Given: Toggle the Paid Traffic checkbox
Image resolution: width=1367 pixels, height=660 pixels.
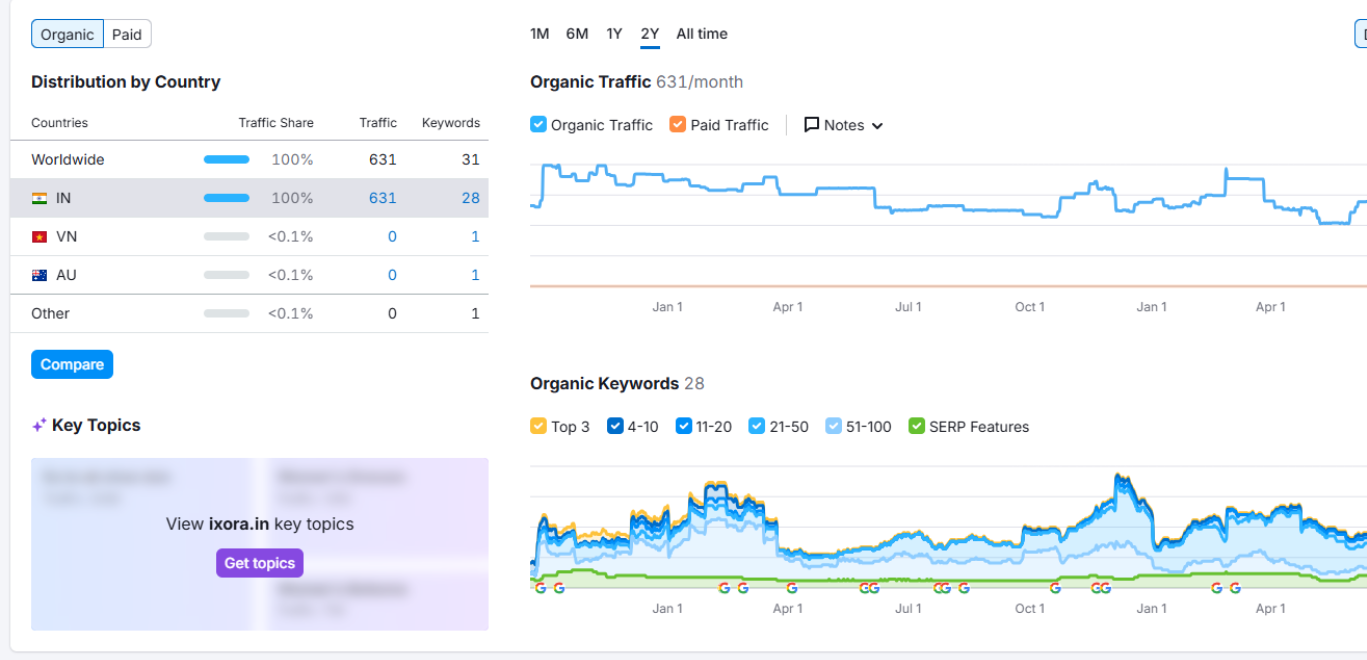Looking at the screenshot, I should pos(678,125).
